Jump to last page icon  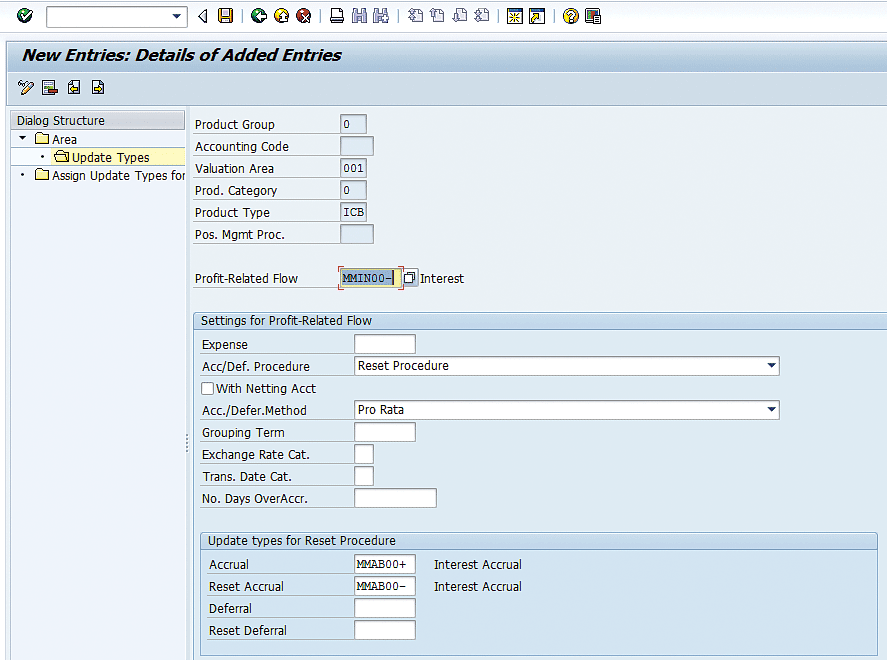point(482,16)
